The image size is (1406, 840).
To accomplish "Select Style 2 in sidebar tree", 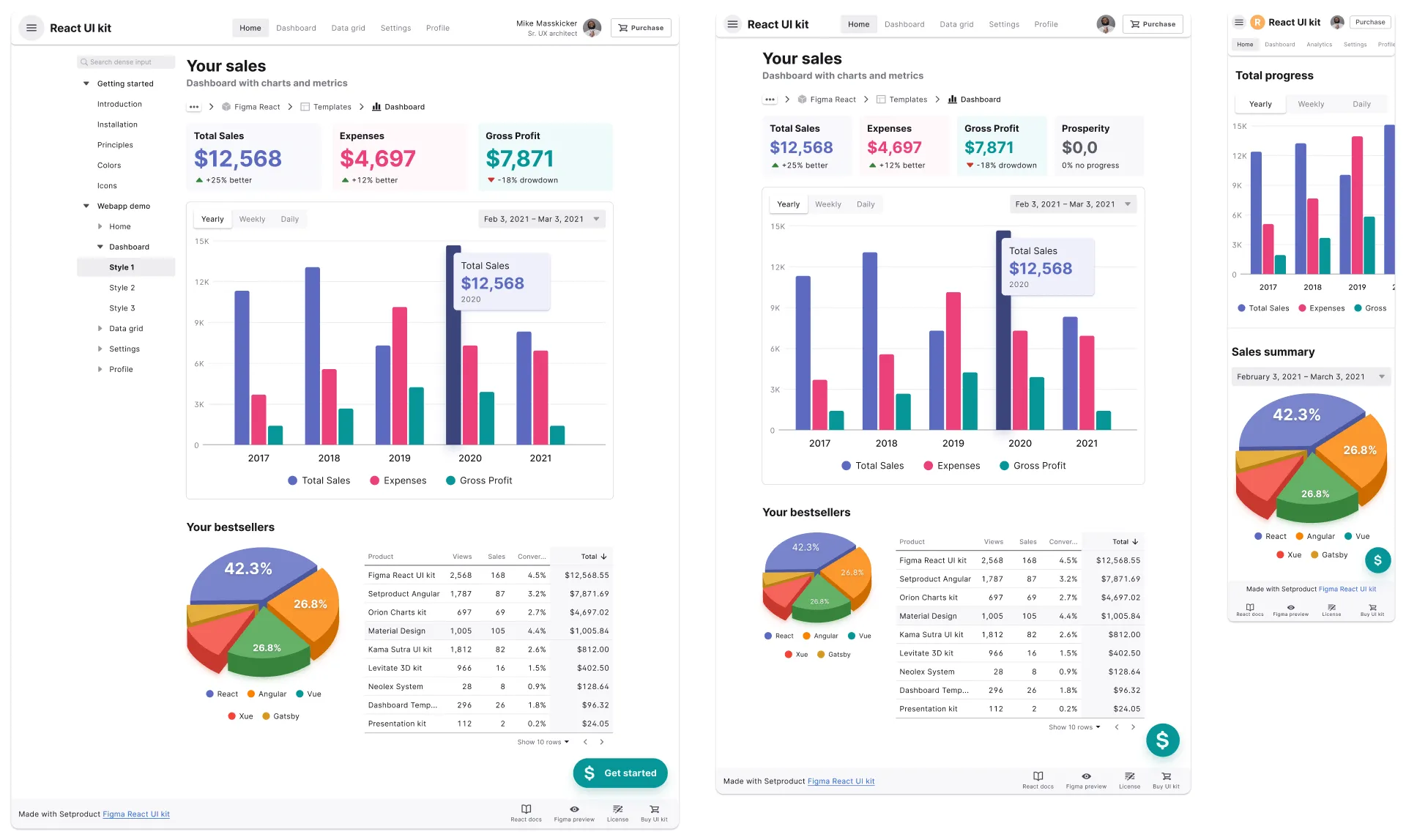I will [122, 288].
